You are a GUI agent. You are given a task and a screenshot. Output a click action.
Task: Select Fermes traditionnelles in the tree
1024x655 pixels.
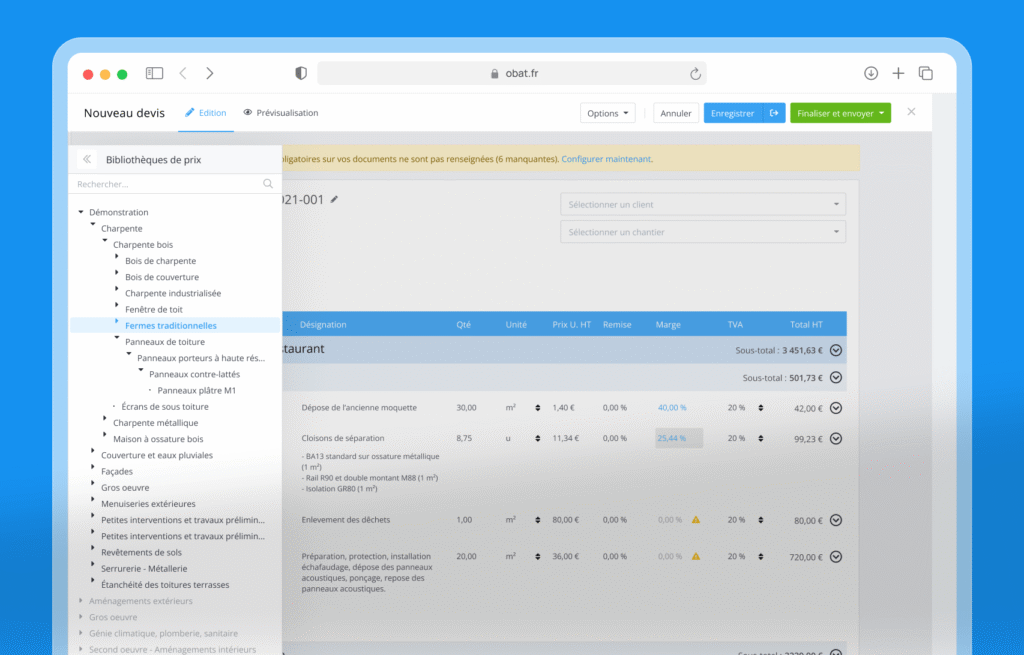click(x=171, y=325)
